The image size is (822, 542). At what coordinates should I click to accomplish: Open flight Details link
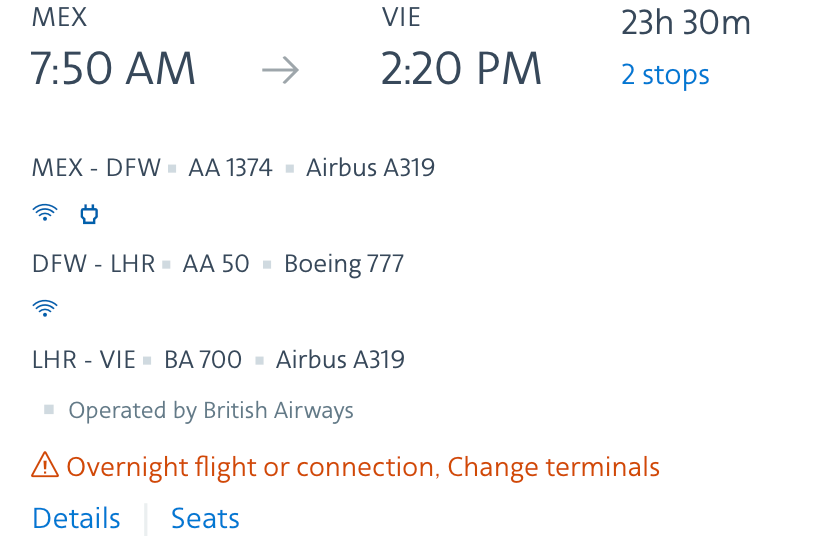77,518
